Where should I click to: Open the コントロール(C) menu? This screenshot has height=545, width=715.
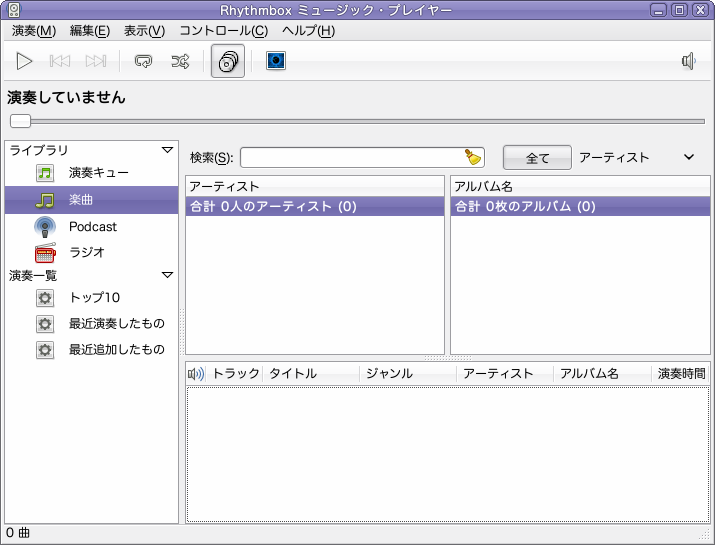coord(223,31)
